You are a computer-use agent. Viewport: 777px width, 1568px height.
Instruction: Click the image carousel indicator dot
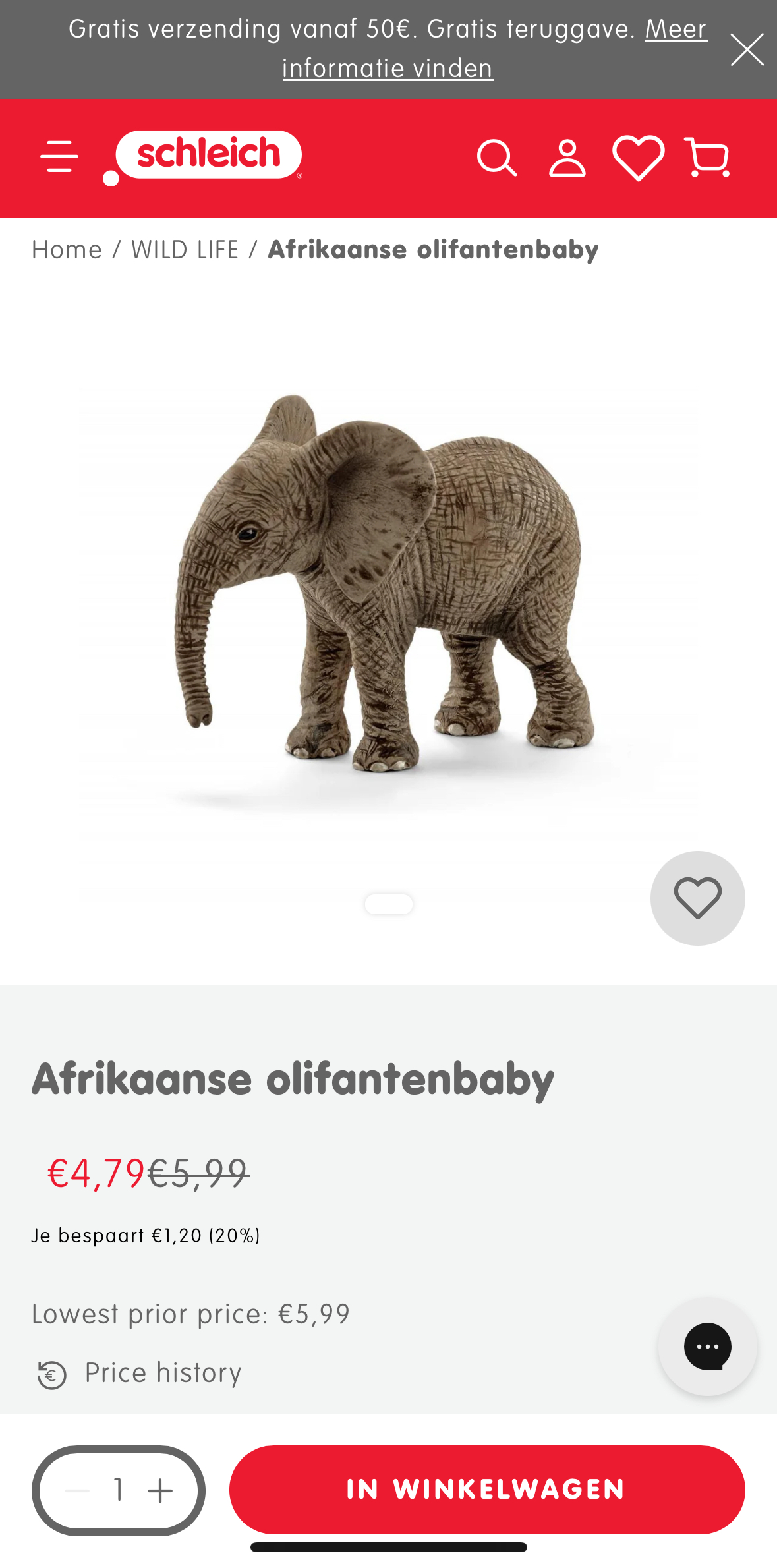click(x=389, y=904)
